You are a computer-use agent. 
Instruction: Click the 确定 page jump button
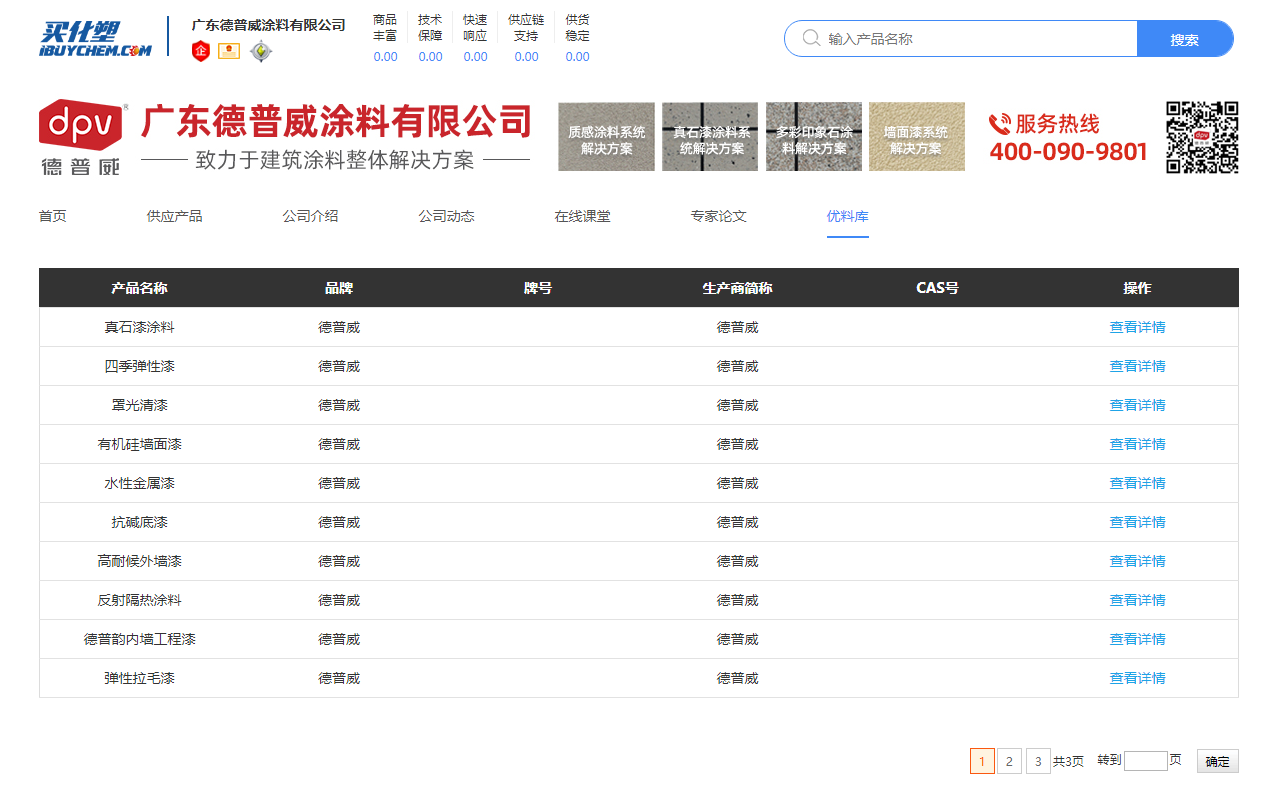1218,761
